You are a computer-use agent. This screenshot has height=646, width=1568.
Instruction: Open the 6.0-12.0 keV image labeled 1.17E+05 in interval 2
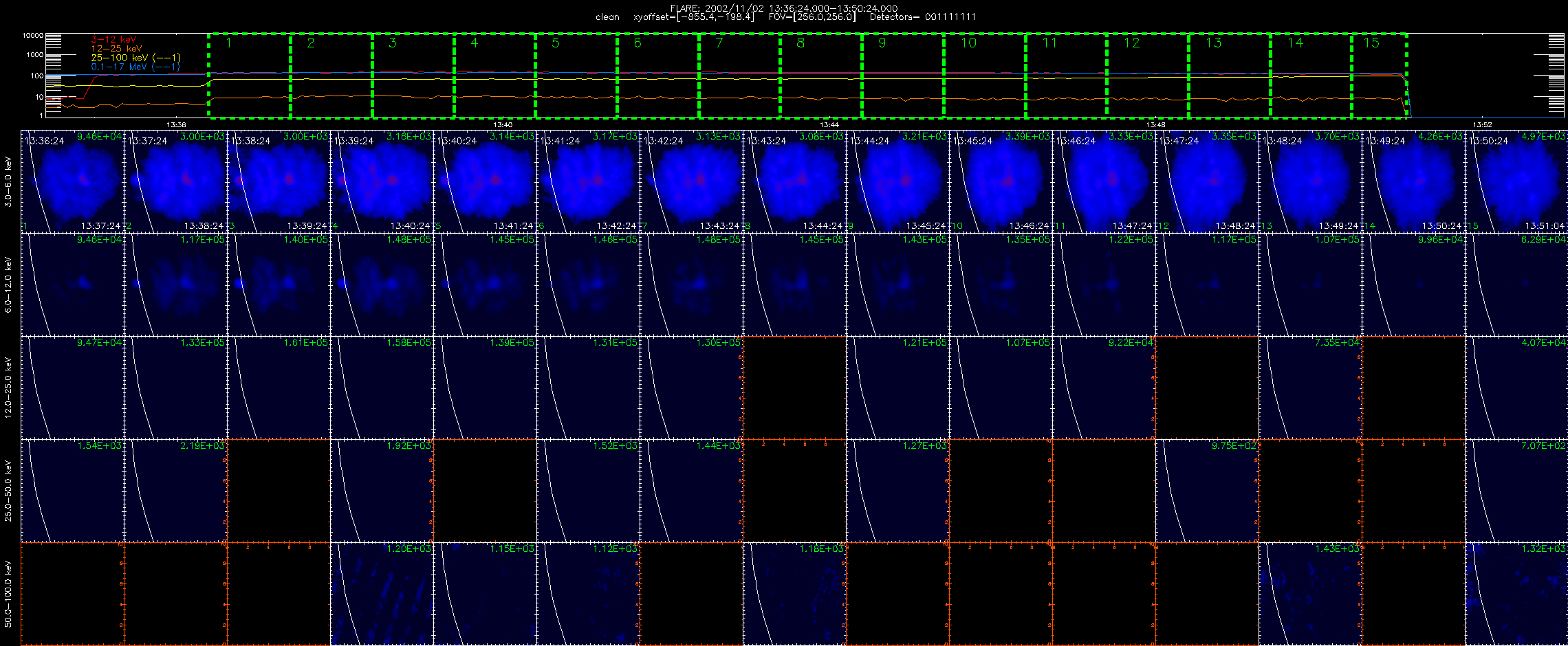coord(176,285)
